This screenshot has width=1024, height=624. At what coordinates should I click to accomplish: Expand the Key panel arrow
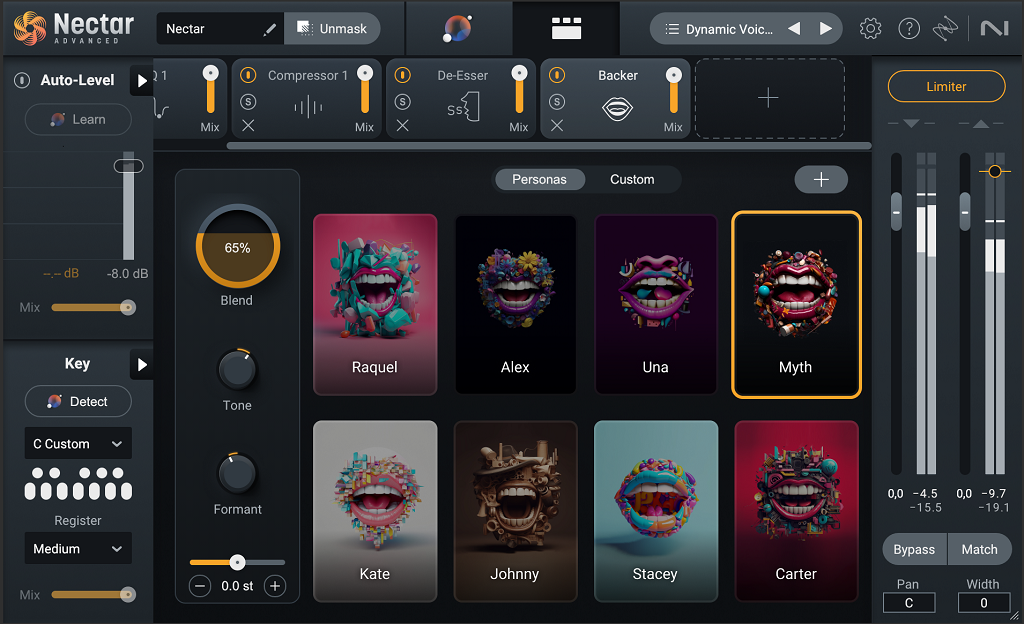pyautogui.click(x=142, y=365)
